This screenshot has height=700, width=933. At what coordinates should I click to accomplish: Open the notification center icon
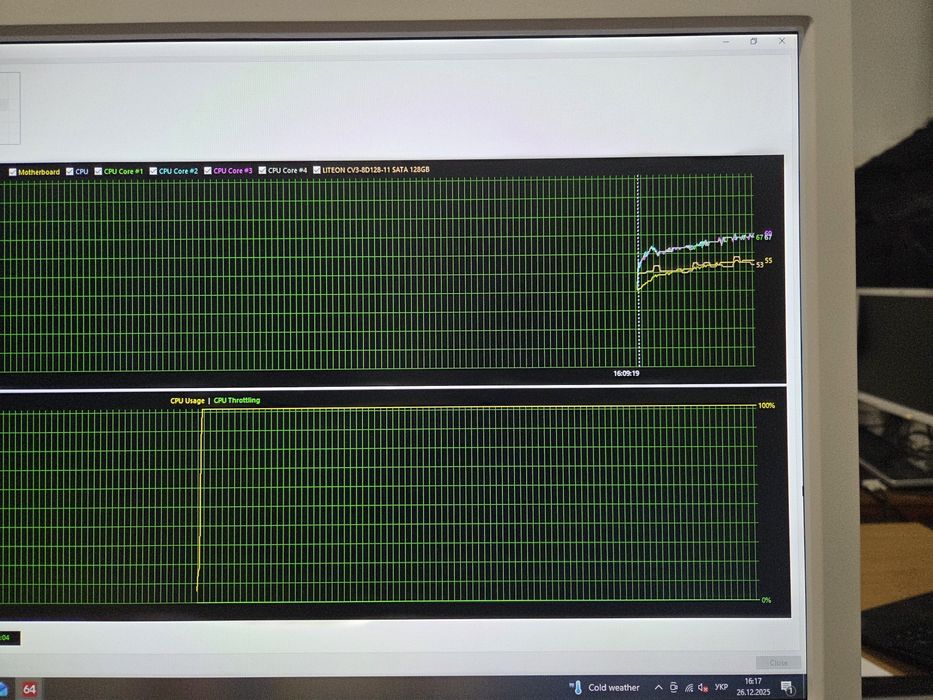click(x=787, y=688)
